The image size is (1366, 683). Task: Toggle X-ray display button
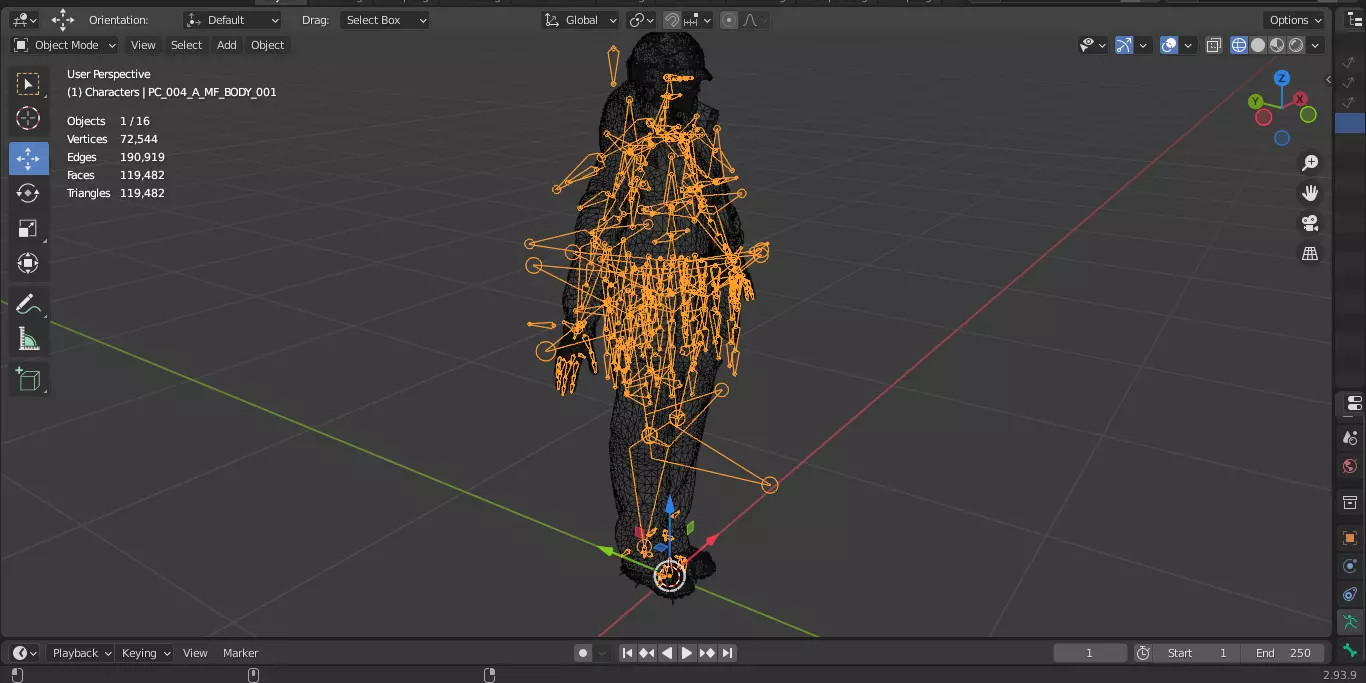click(x=1214, y=45)
